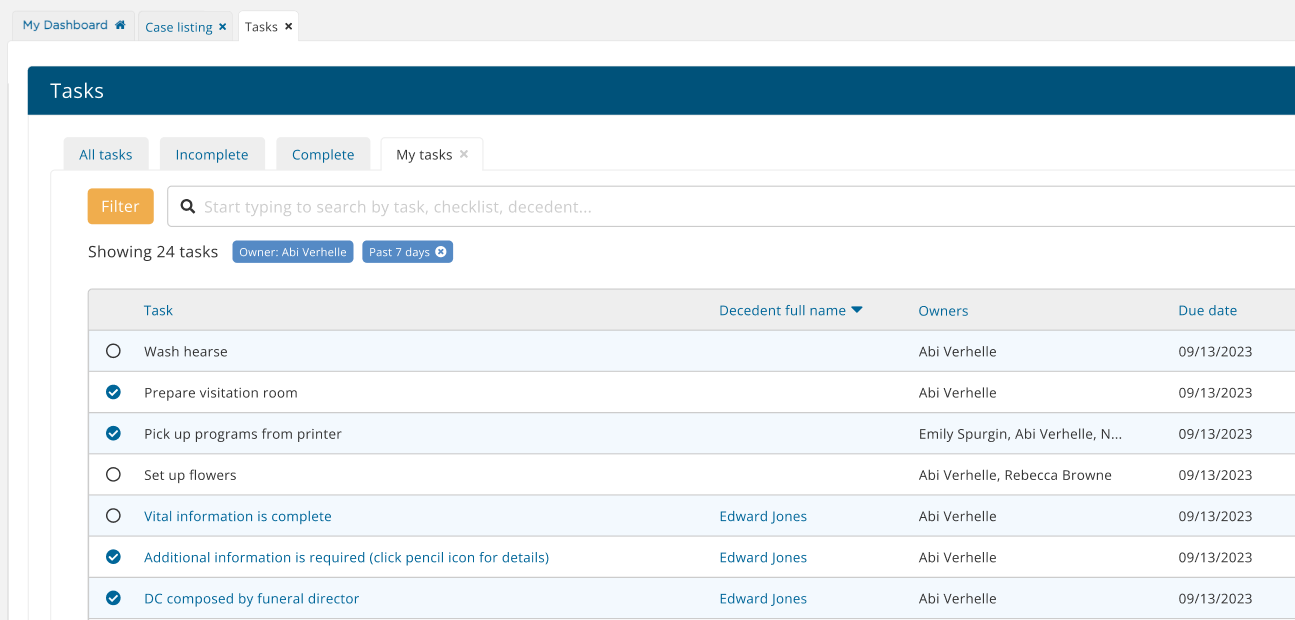Sort tasks by Due date column
Screen dimensions: 1295x620
pyautogui.click(x=1207, y=310)
